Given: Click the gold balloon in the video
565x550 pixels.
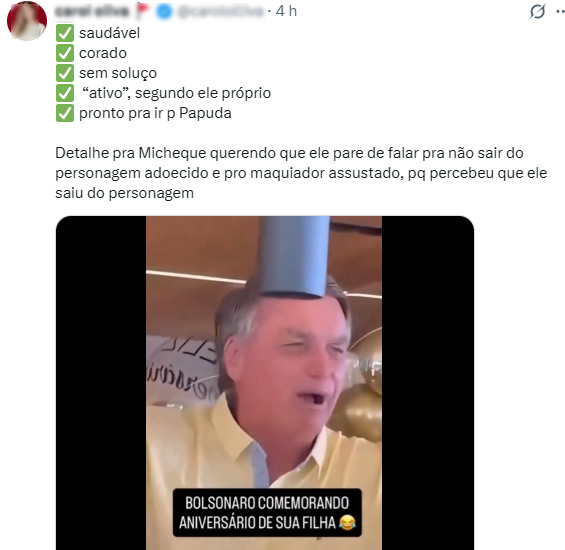Looking at the screenshot, I should click(357, 409).
